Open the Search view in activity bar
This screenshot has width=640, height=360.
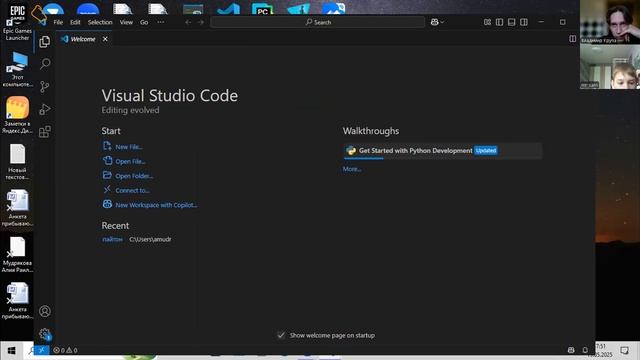pyautogui.click(x=45, y=63)
